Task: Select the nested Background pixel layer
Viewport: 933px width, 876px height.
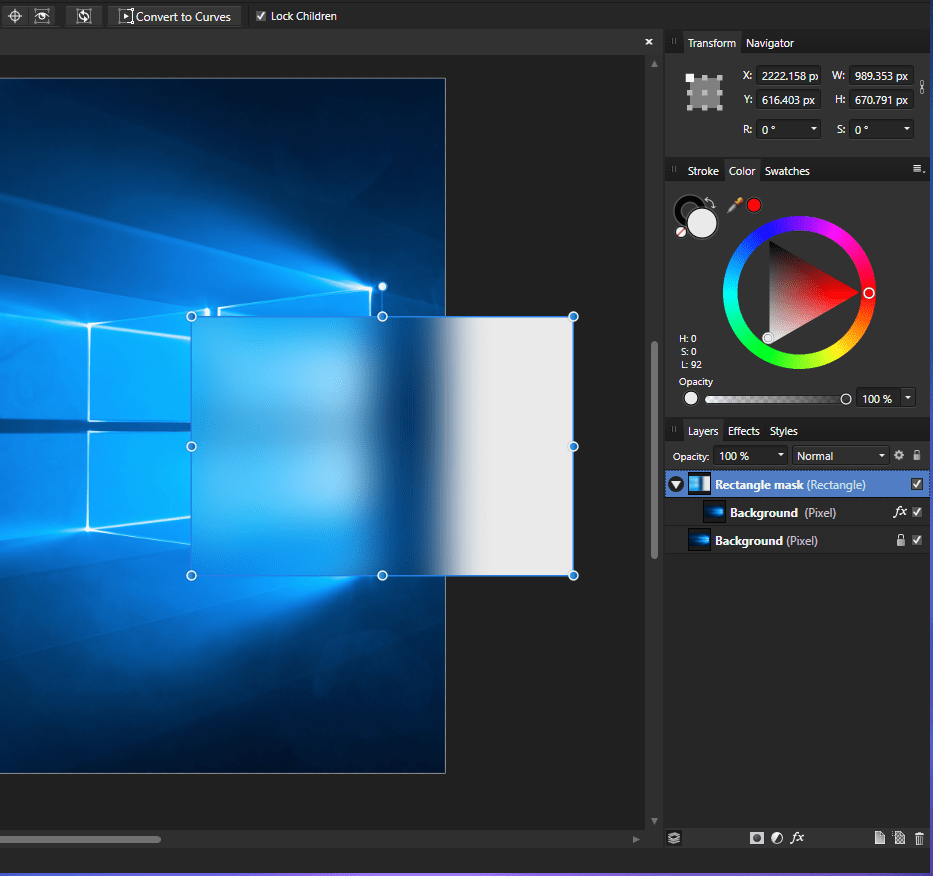Action: tap(797, 512)
